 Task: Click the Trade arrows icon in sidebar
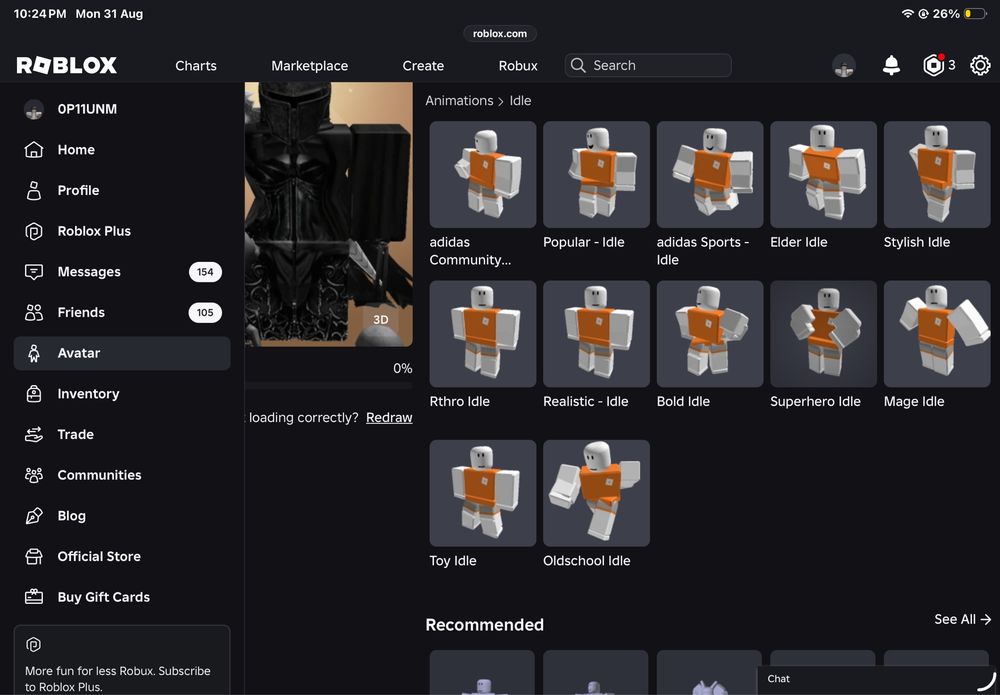[34, 435]
